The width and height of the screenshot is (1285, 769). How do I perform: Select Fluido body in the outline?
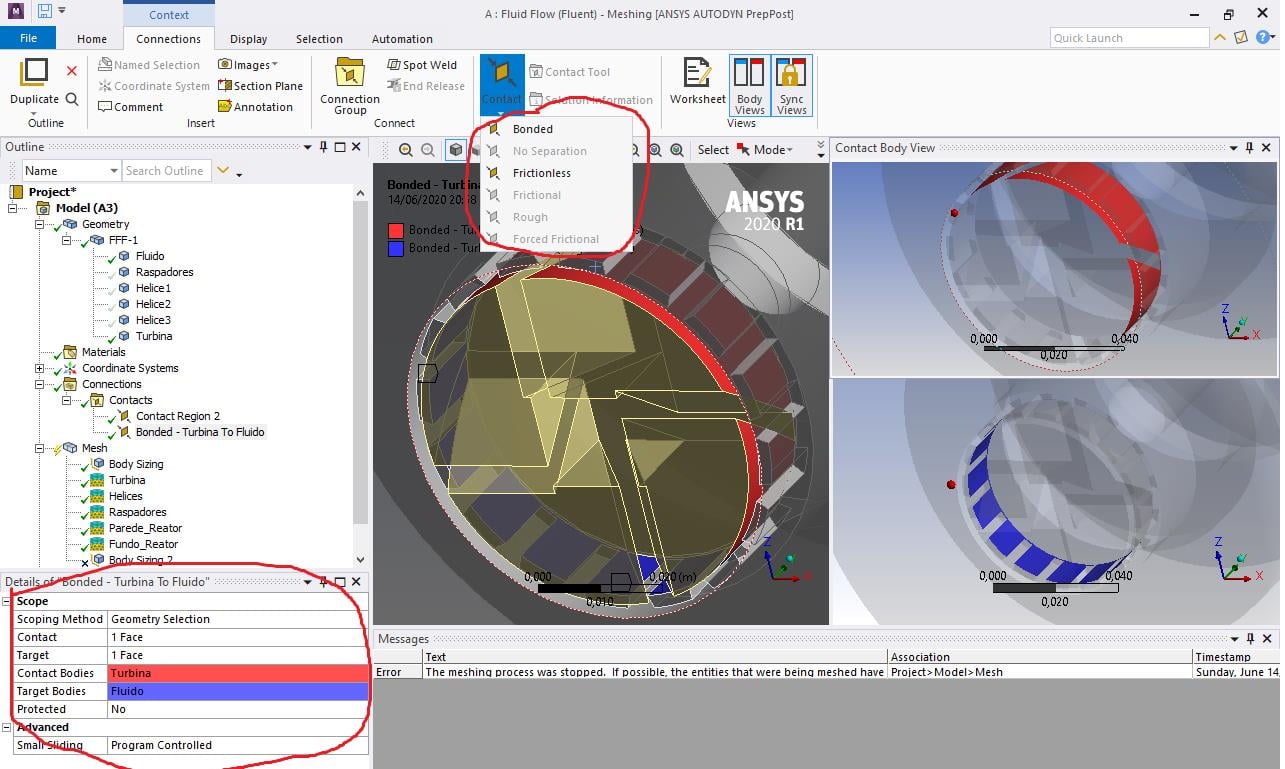tap(150, 256)
